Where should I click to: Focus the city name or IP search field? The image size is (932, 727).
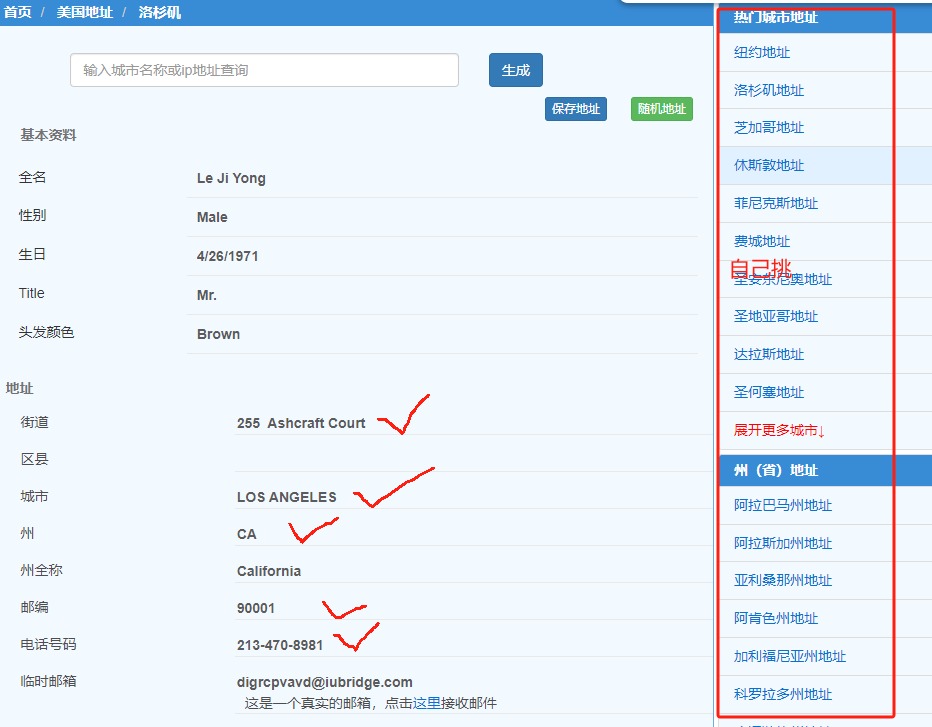click(264, 70)
